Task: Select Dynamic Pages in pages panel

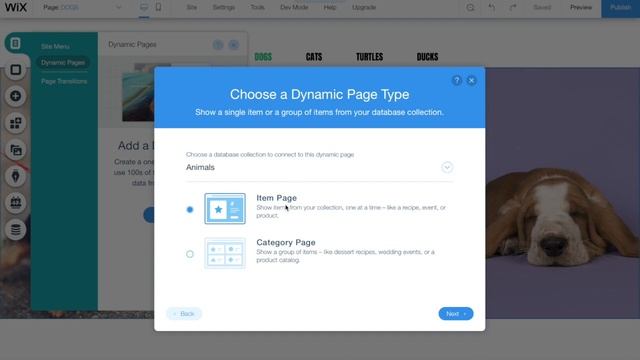Action: tap(63, 62)
